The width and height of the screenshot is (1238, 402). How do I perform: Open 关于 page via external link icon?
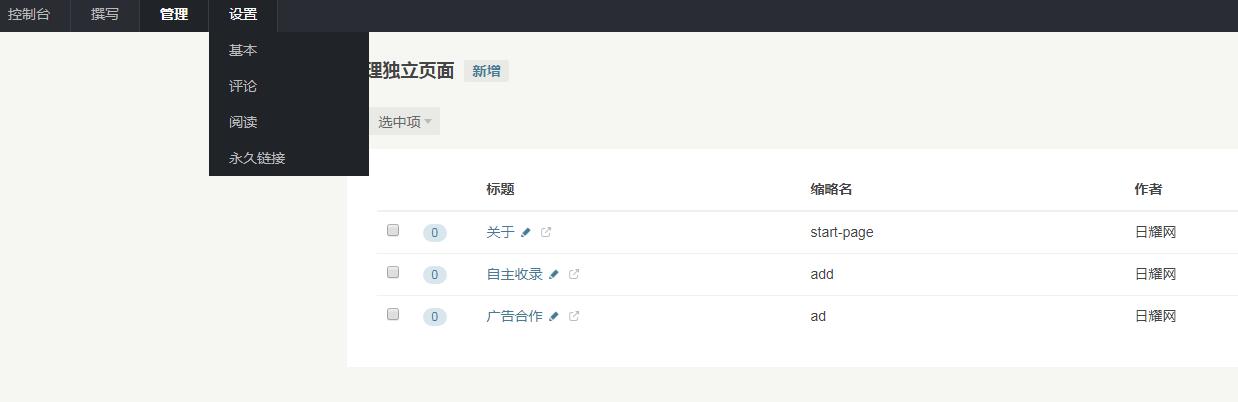(546, 232)
